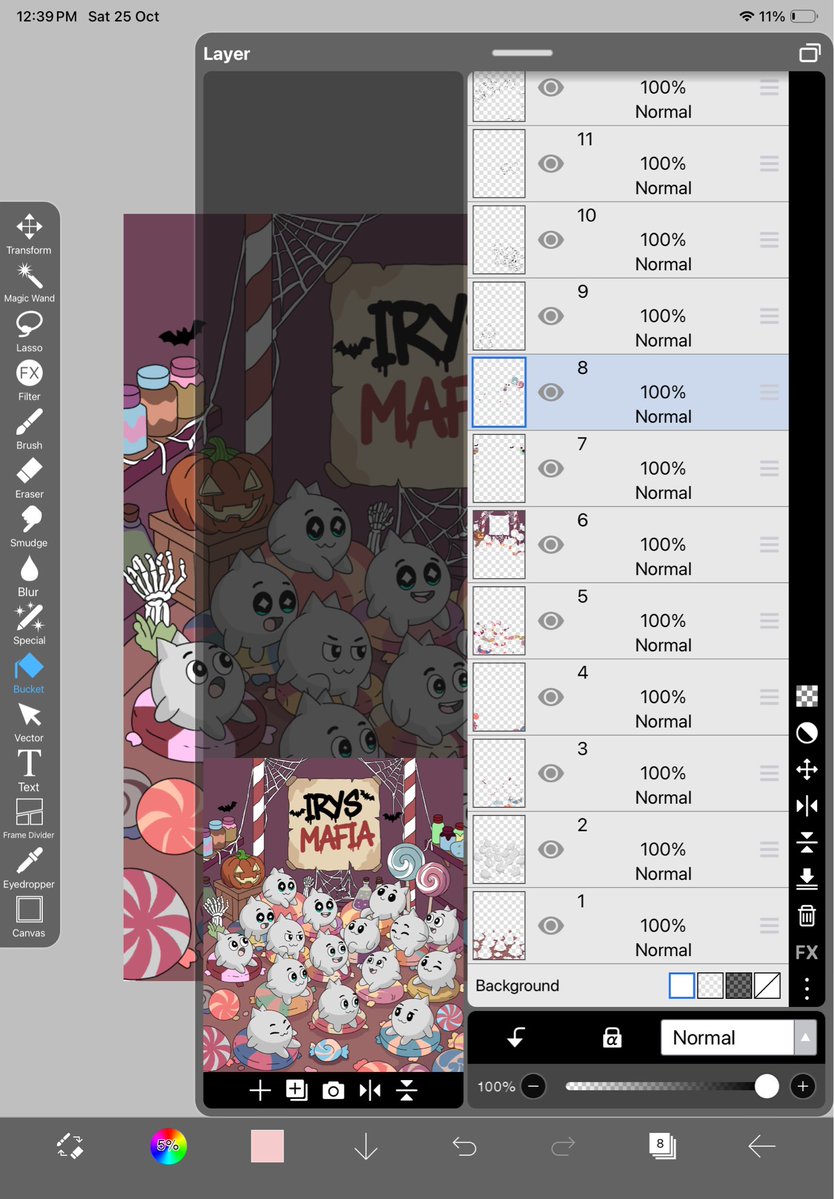Viewport: 834px width, 1199px height.
Task: Select the Eyedropper tool
Action: pos(29,868)
